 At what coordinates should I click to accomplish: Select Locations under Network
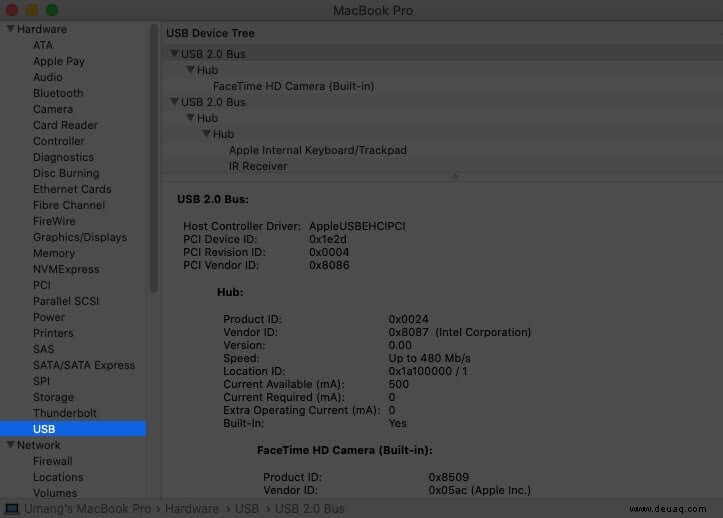click(x=58, y=477)
